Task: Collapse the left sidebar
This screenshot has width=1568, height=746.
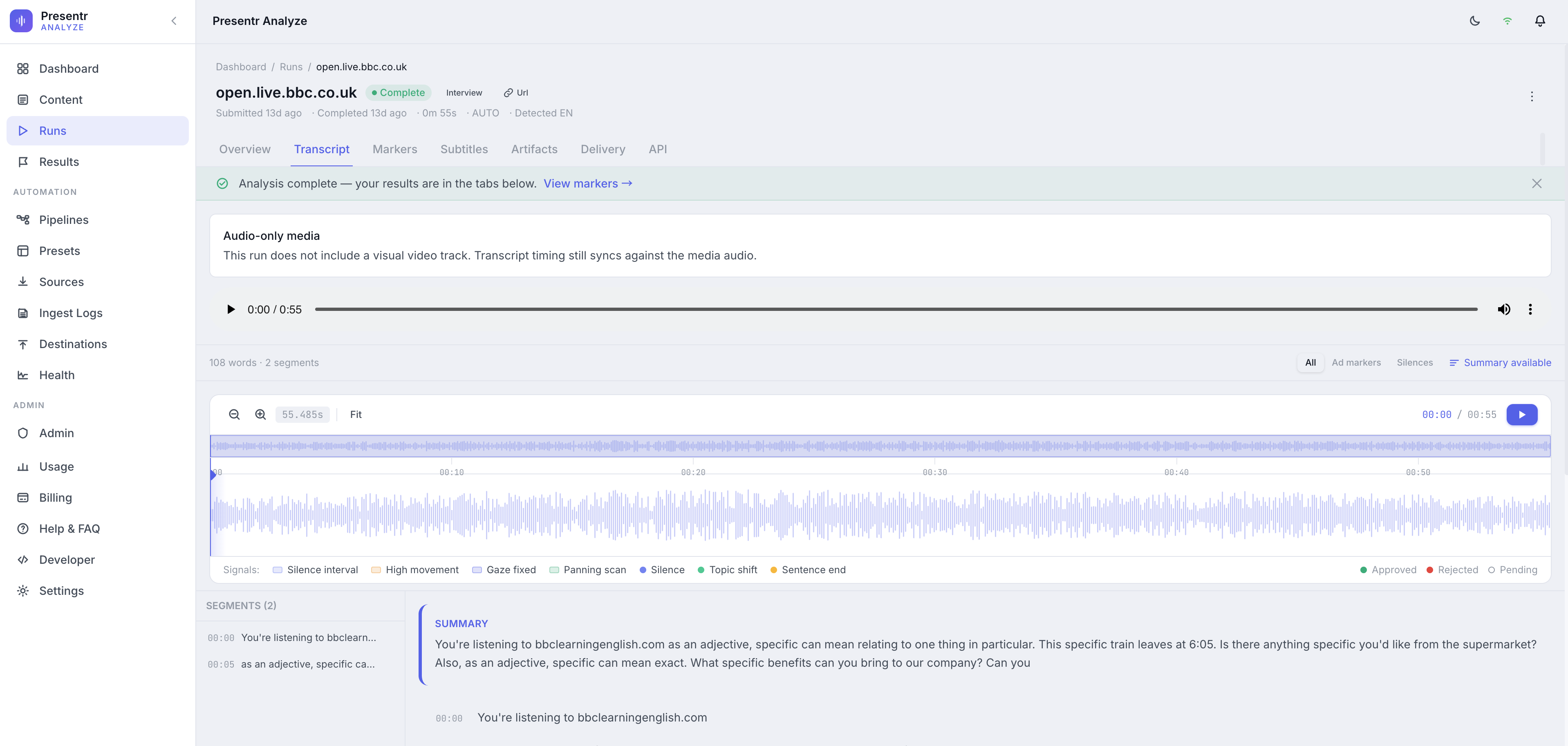Action: click(174, 21)
